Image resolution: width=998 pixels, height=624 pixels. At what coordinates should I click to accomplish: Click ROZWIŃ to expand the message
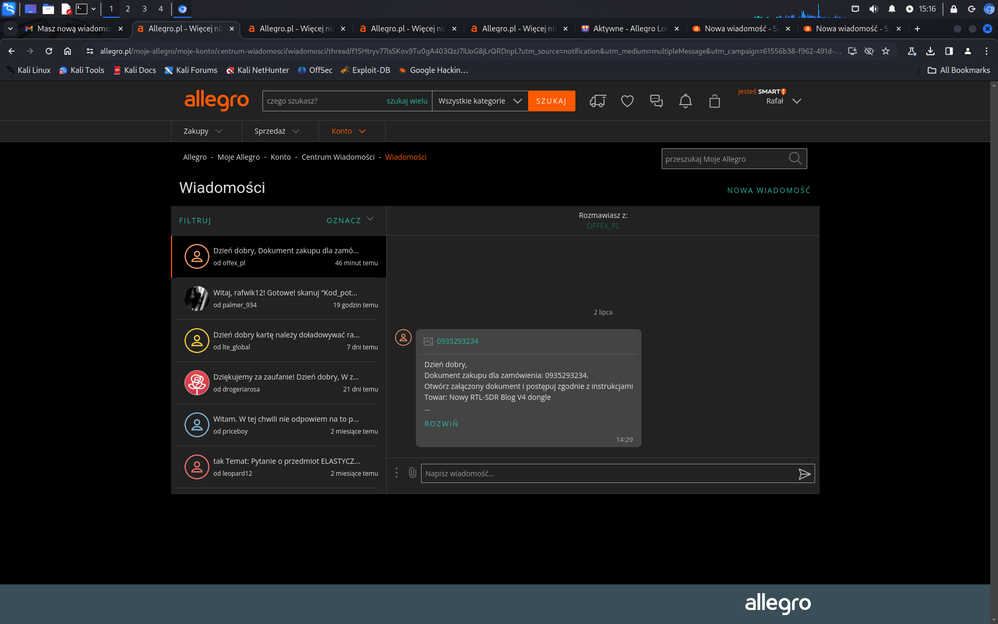[x=441, y=423]
